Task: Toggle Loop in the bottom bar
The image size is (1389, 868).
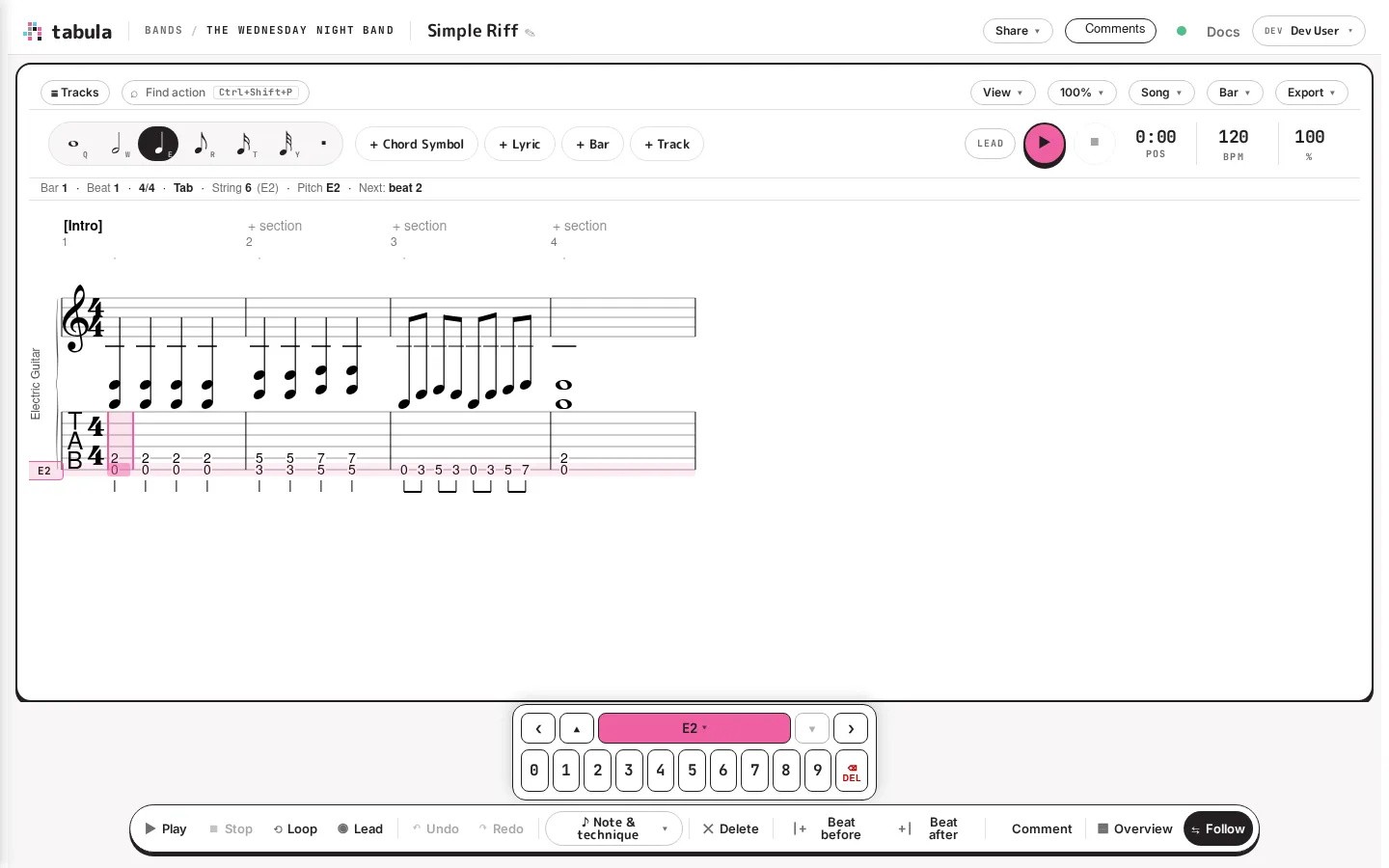Action: (295, 829)
